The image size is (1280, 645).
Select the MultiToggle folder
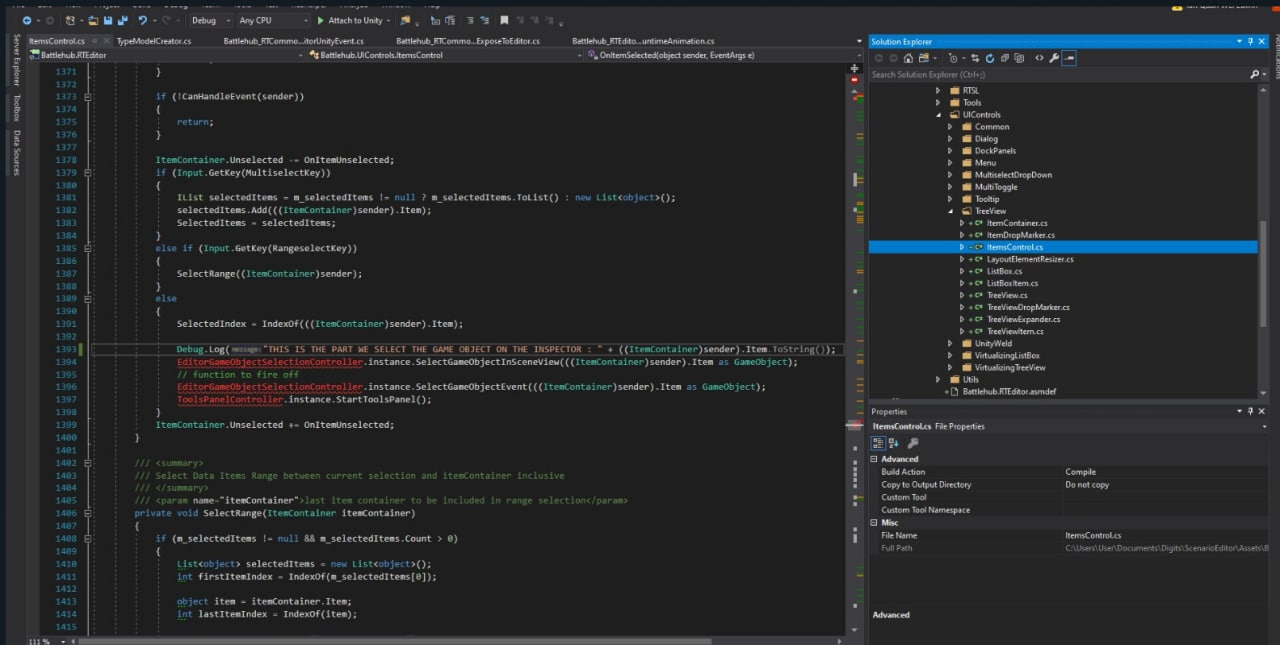pos(996,187)
